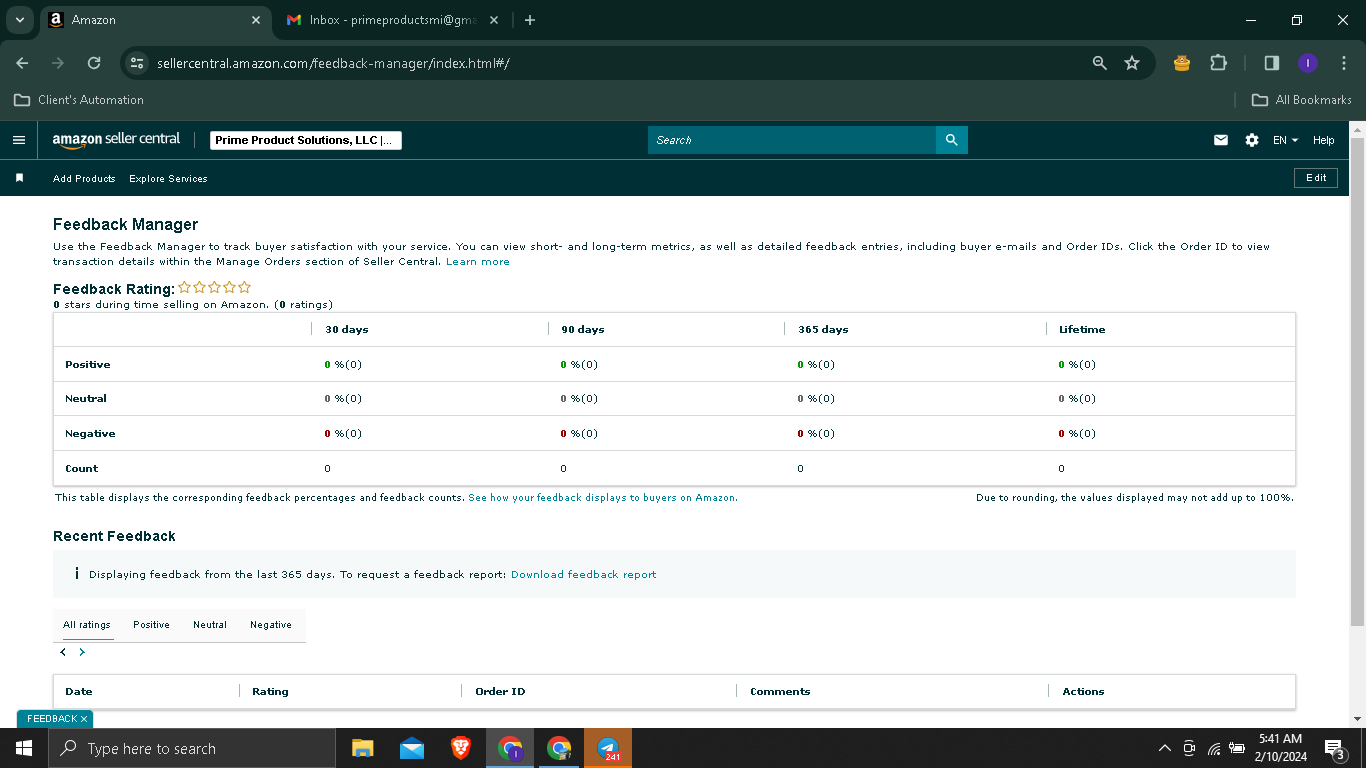Click the info icon in Recent Feedback notice

tap(76, 574)
